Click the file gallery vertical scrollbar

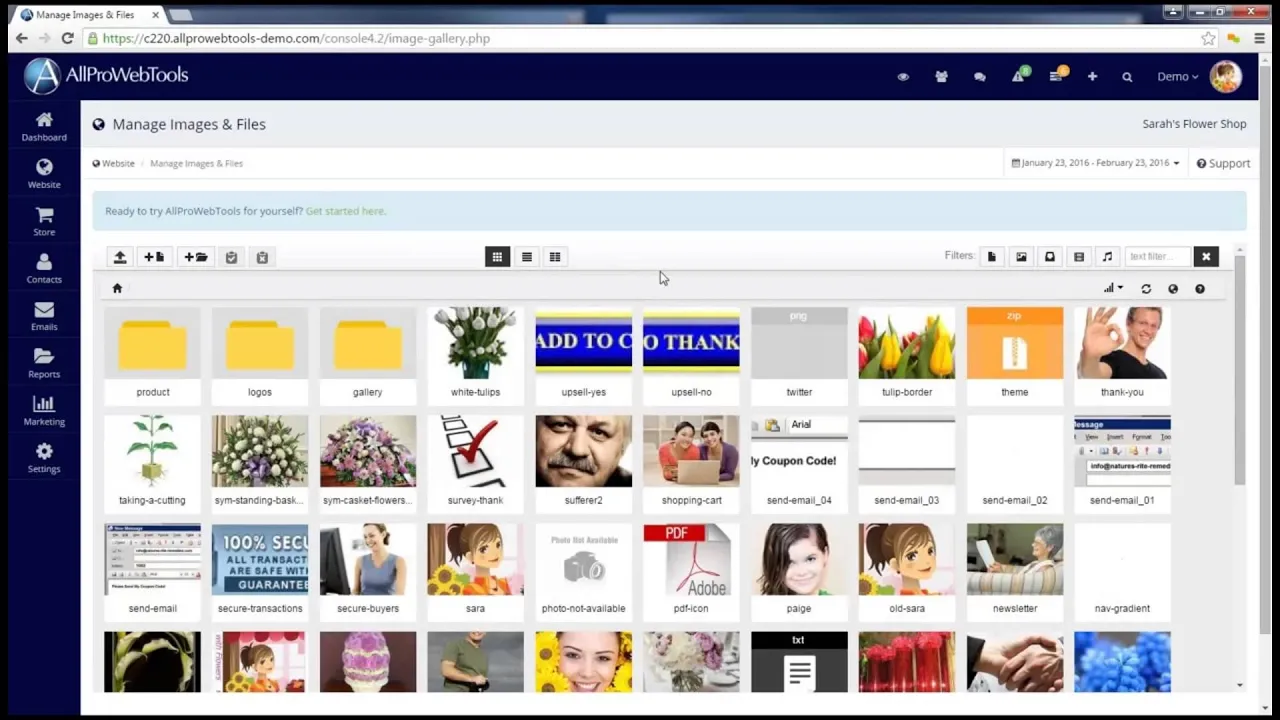coord(1240,370)
